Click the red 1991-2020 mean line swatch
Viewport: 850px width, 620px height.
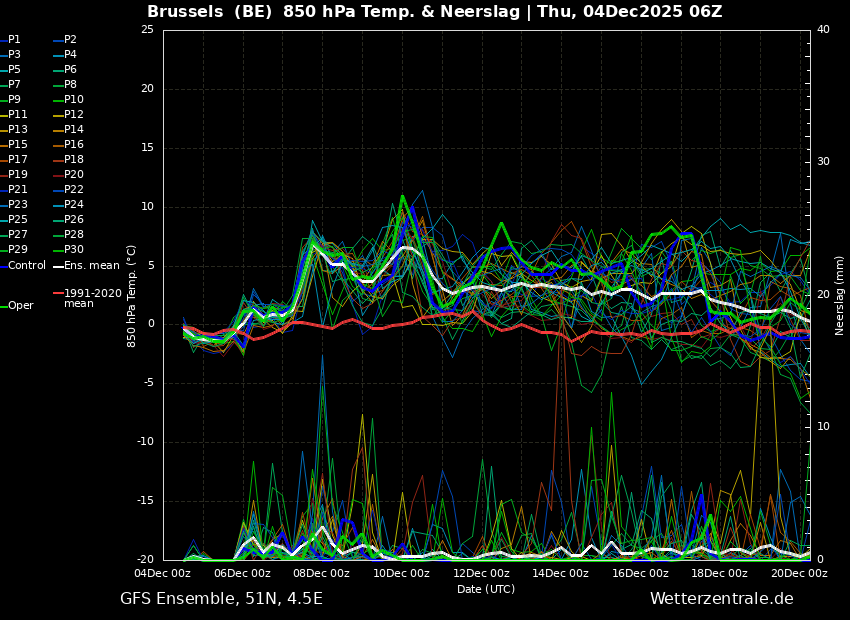(x=58, y=294)
